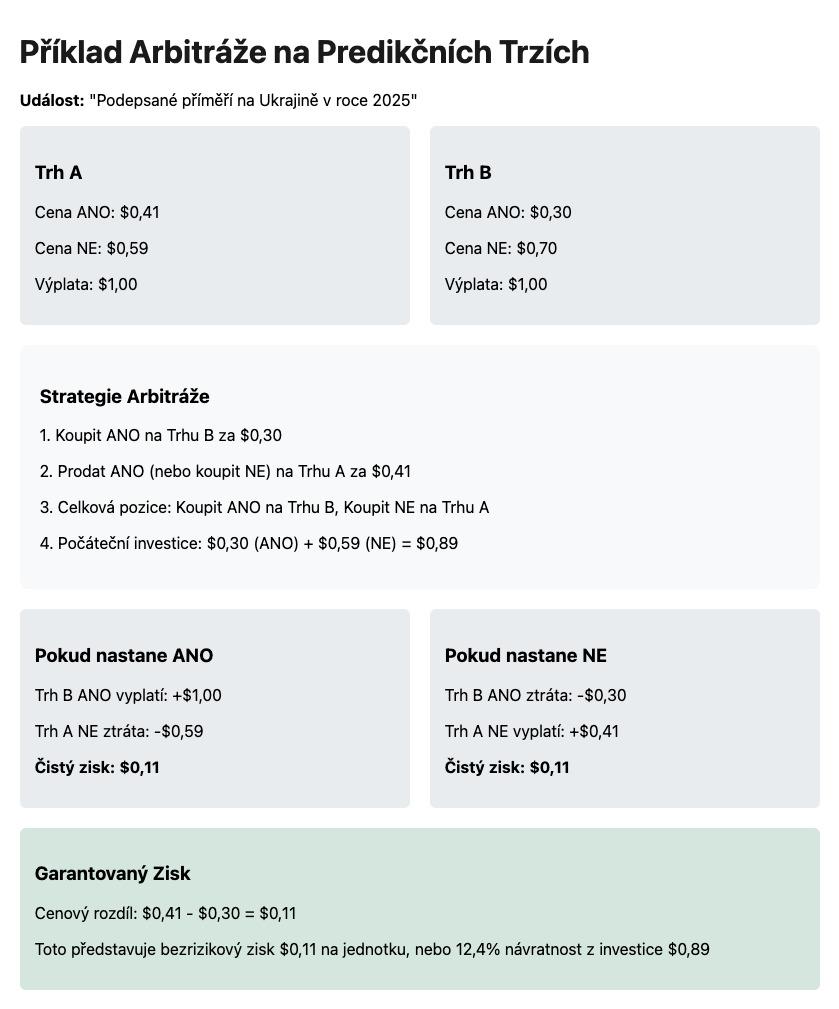
Task: Click 'Cena ANO: $0,30' in Trh B
Action: pos(508,212)
